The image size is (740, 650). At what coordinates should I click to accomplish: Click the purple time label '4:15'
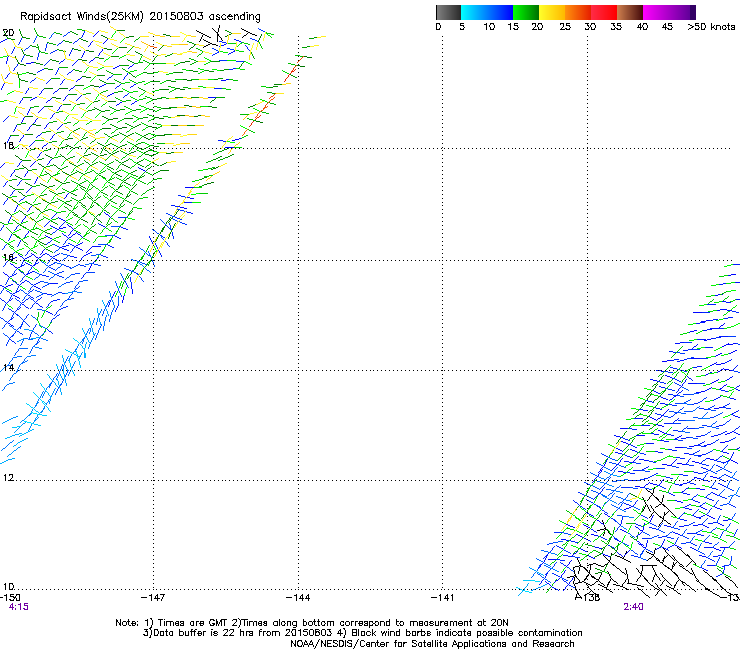click(x=18, y=607)
